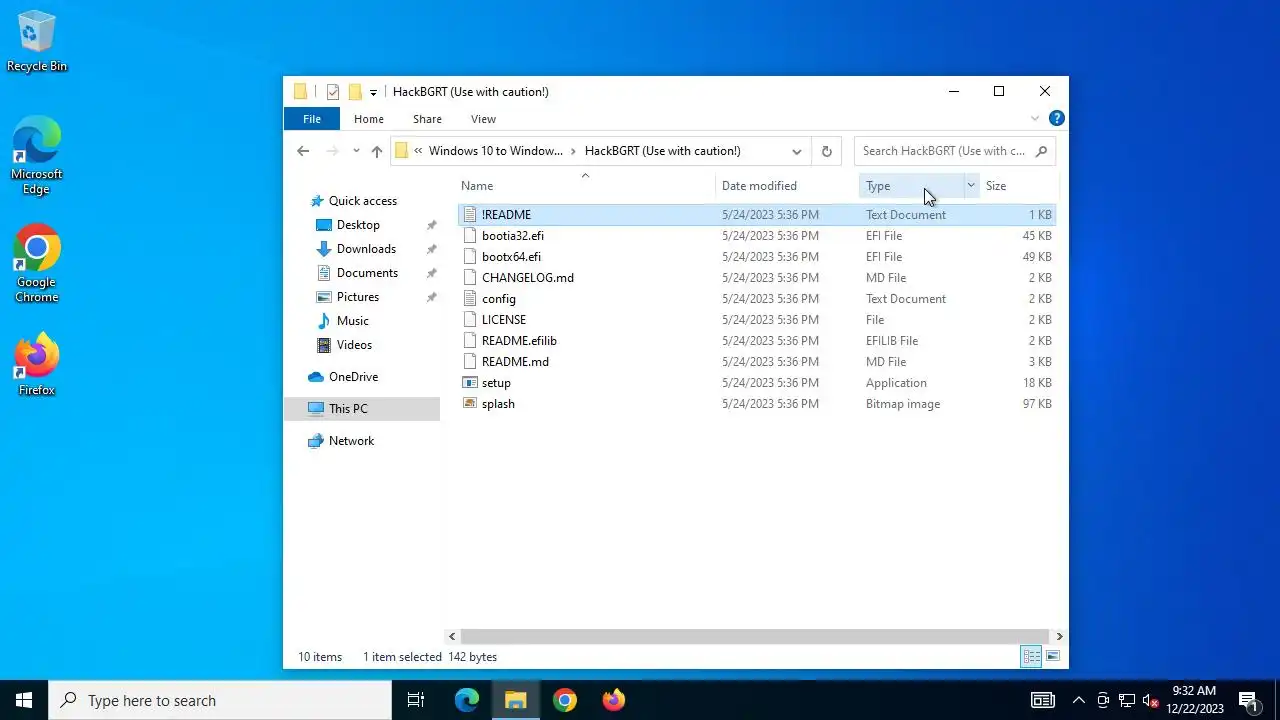
Task: Switch to Large icons view layout
Action: [x=1052, y=657]
